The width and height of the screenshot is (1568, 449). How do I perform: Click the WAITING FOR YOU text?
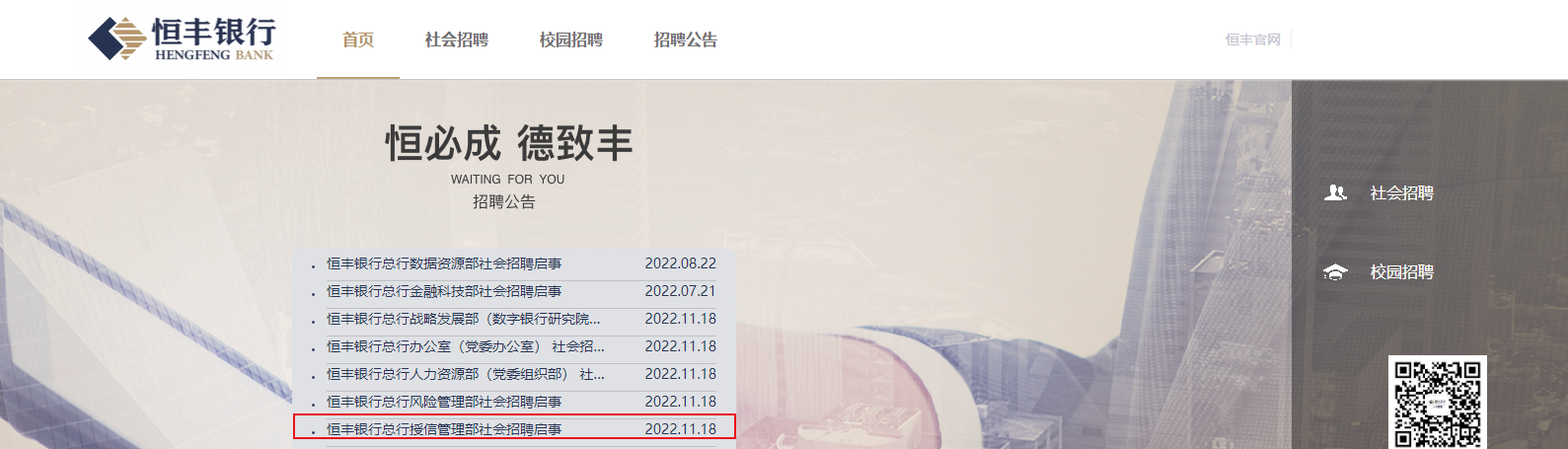click(508, 180)
